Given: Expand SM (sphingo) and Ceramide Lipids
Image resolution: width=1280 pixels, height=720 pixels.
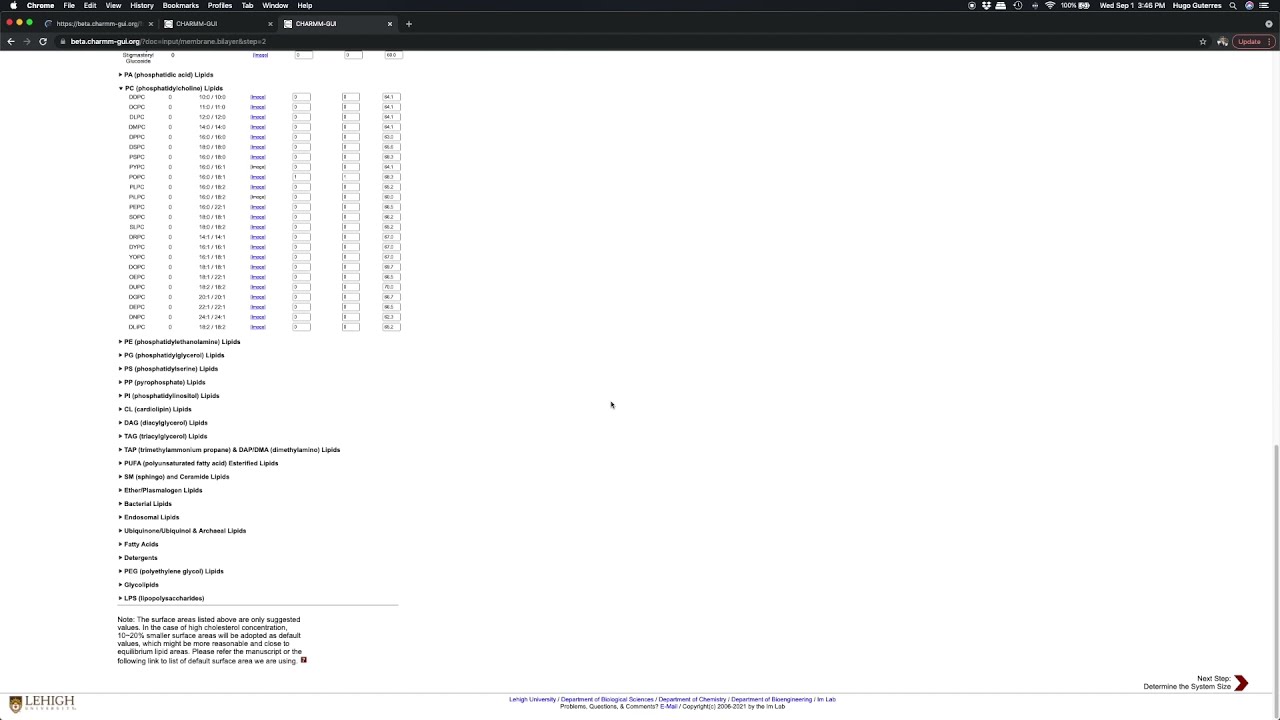Looking at the screenshot, I should click(174, 476).
